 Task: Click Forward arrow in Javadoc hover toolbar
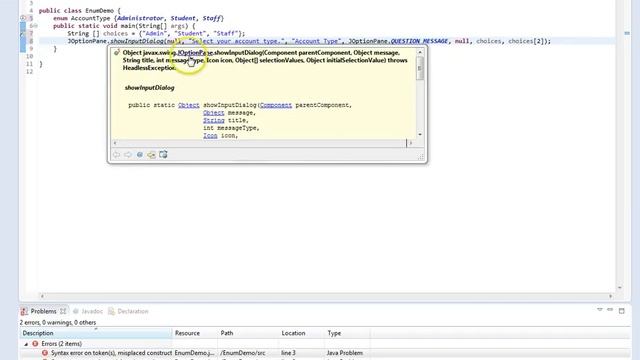[128, 155]
